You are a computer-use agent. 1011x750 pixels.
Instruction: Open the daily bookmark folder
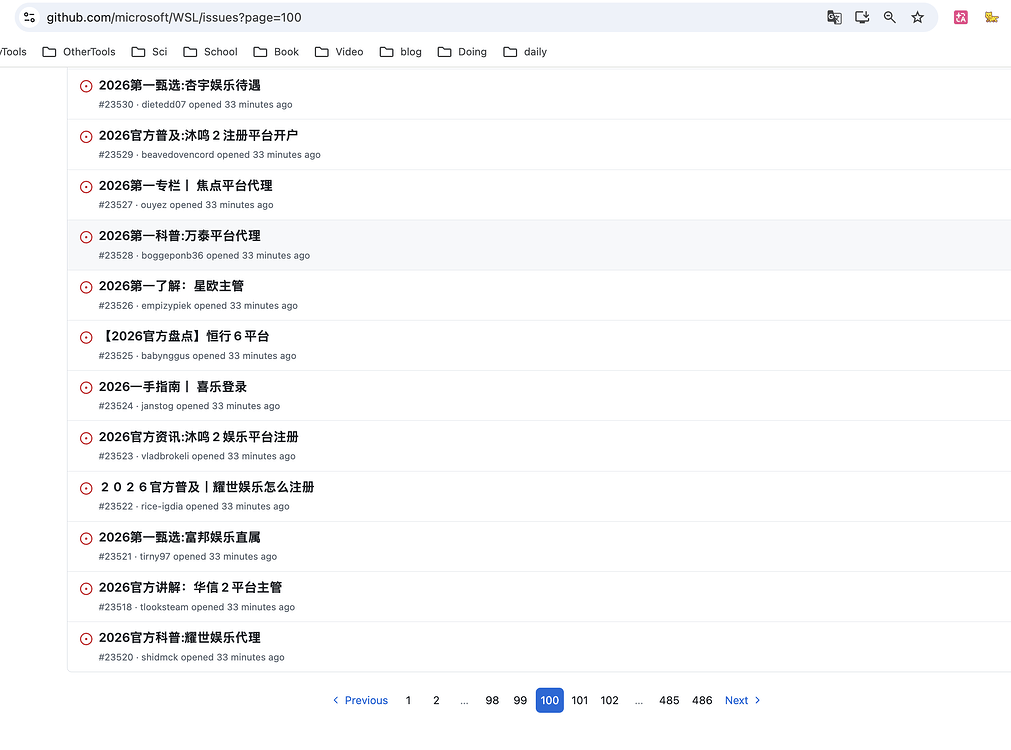525,52
